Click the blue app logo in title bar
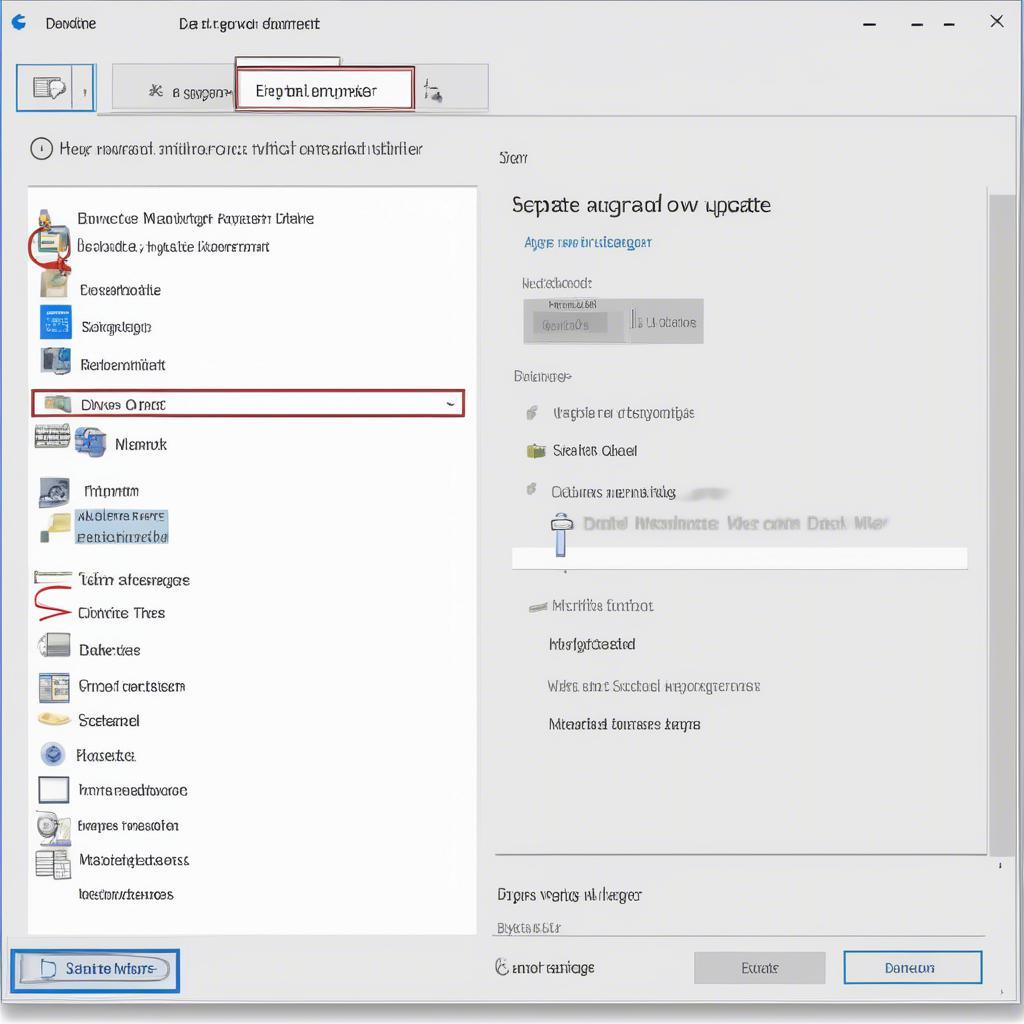Viewport: 1024px width, 1024px height. (19, 22)
